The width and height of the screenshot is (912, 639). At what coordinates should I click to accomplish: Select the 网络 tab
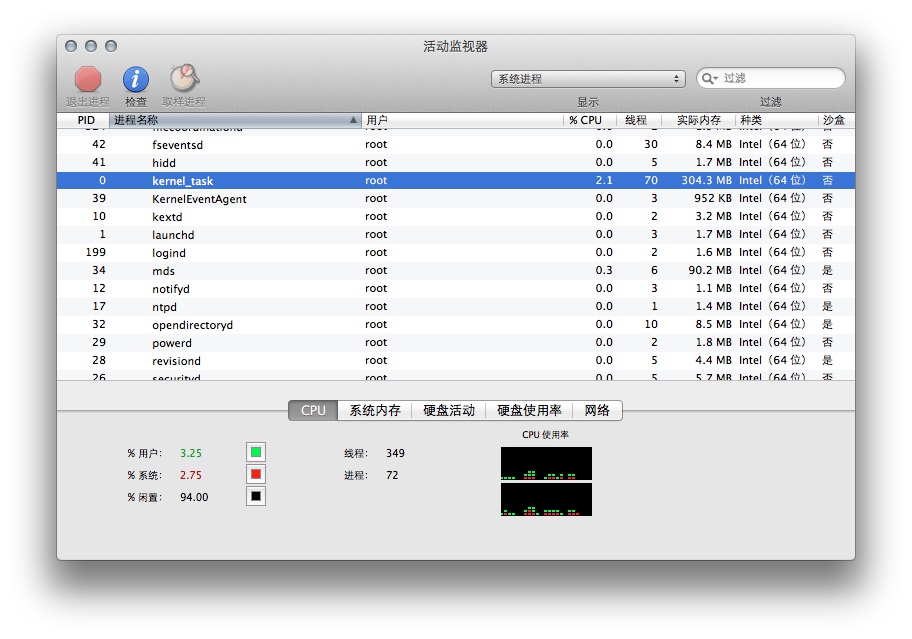pos(597,410)
